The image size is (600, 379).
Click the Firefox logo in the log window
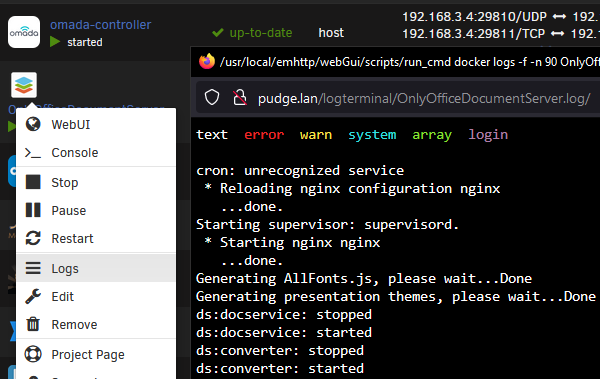pyautogui.click(x=207, y=61)
